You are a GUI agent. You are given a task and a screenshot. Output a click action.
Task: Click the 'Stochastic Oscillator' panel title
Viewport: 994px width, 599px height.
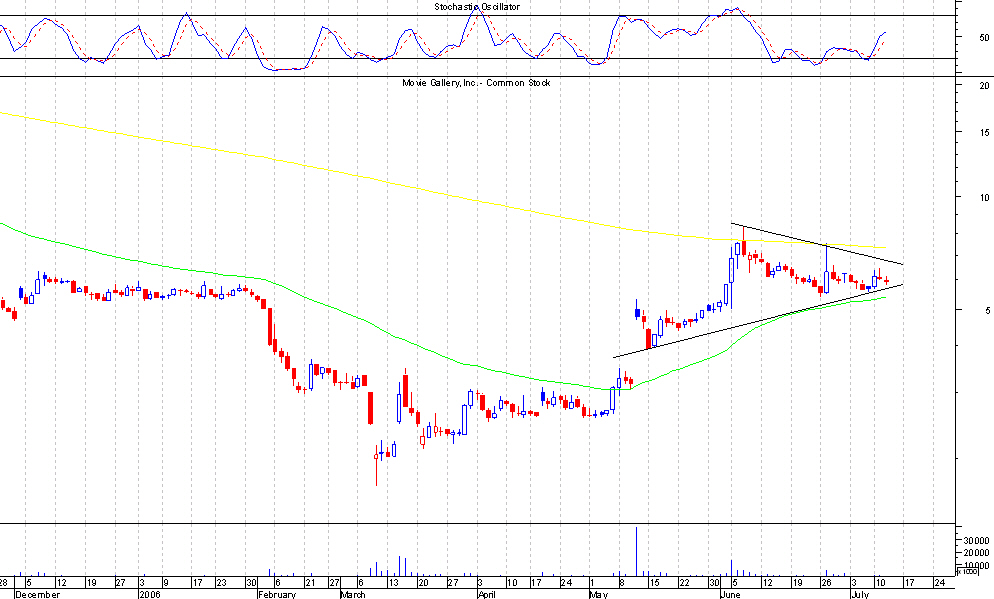point(477,7)
